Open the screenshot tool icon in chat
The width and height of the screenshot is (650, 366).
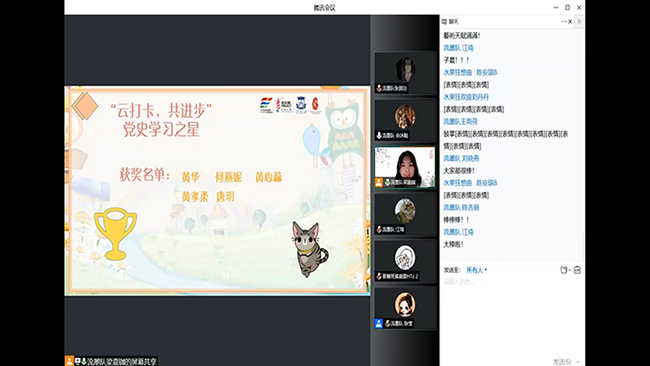563,270
